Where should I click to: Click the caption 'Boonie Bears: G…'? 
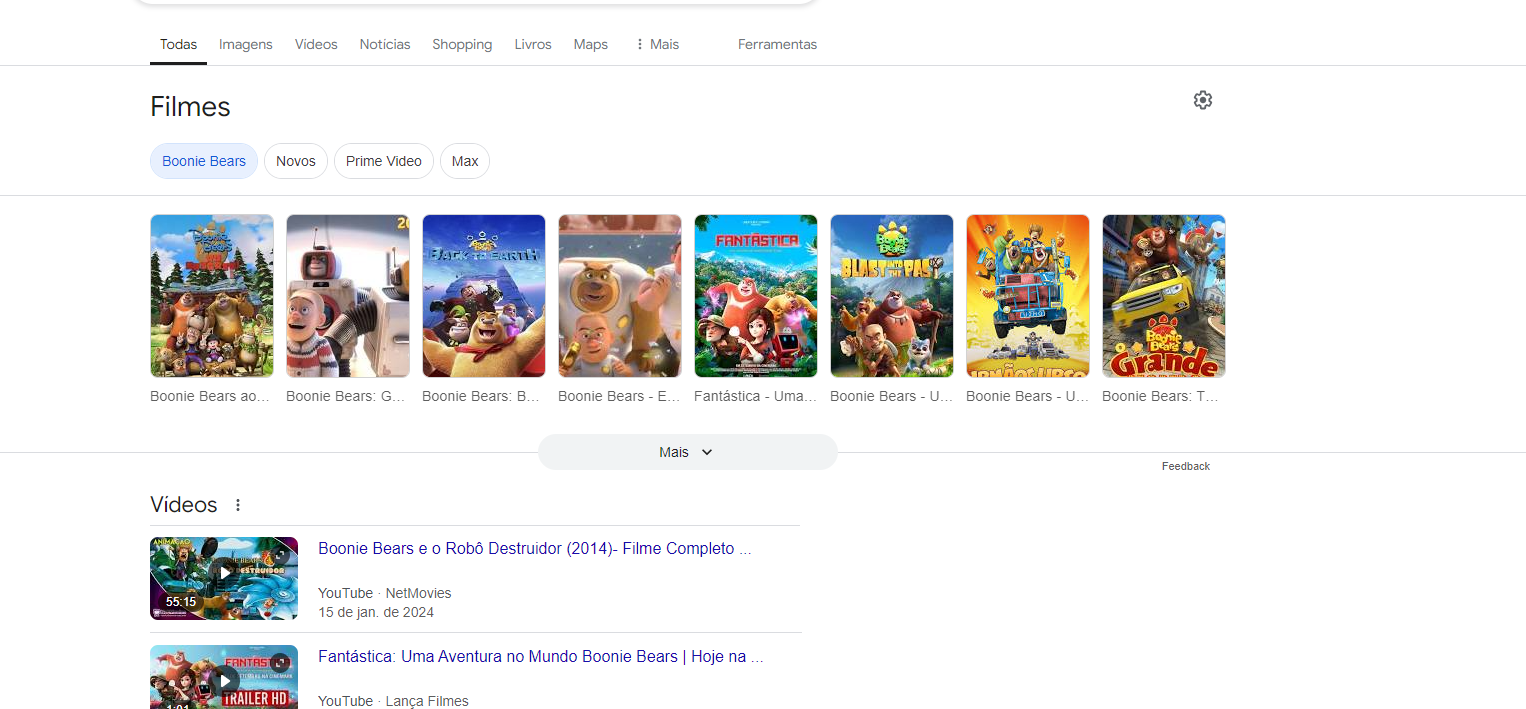tap(346, 396)
